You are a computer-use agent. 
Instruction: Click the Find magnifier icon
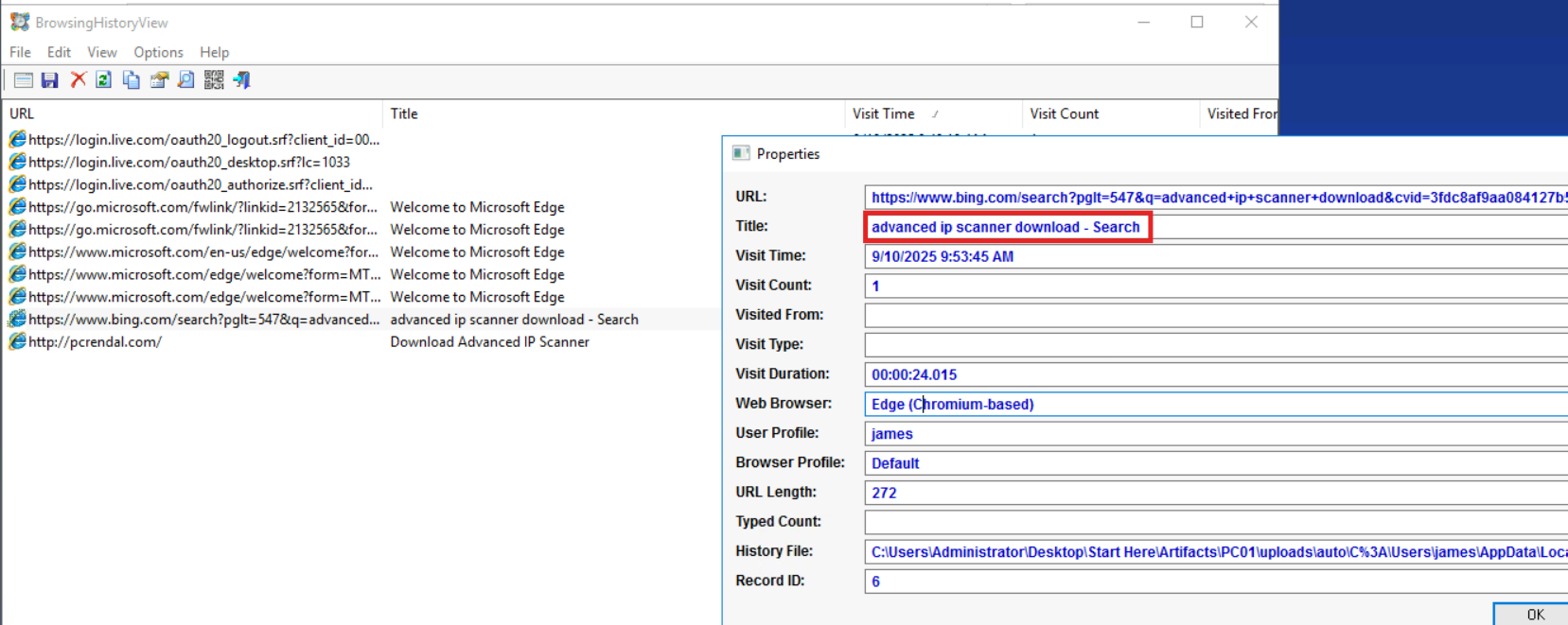[x=186, y=80]
